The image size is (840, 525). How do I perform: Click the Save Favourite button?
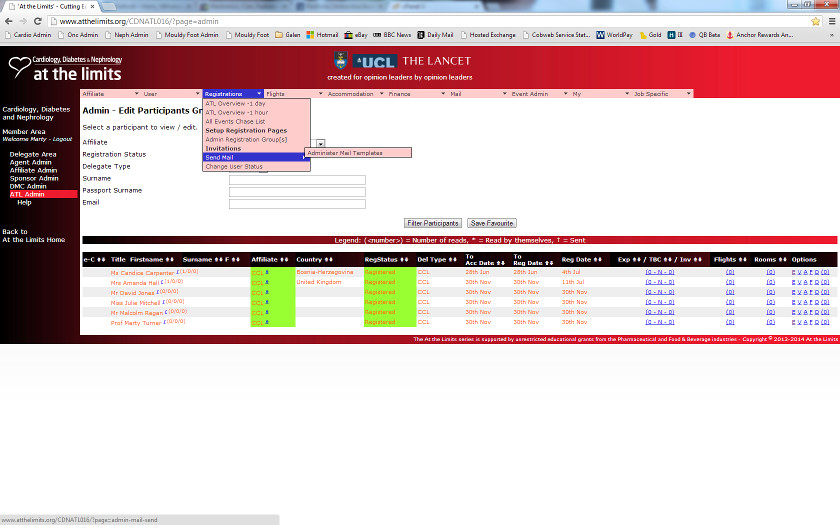tap(492, 223)
